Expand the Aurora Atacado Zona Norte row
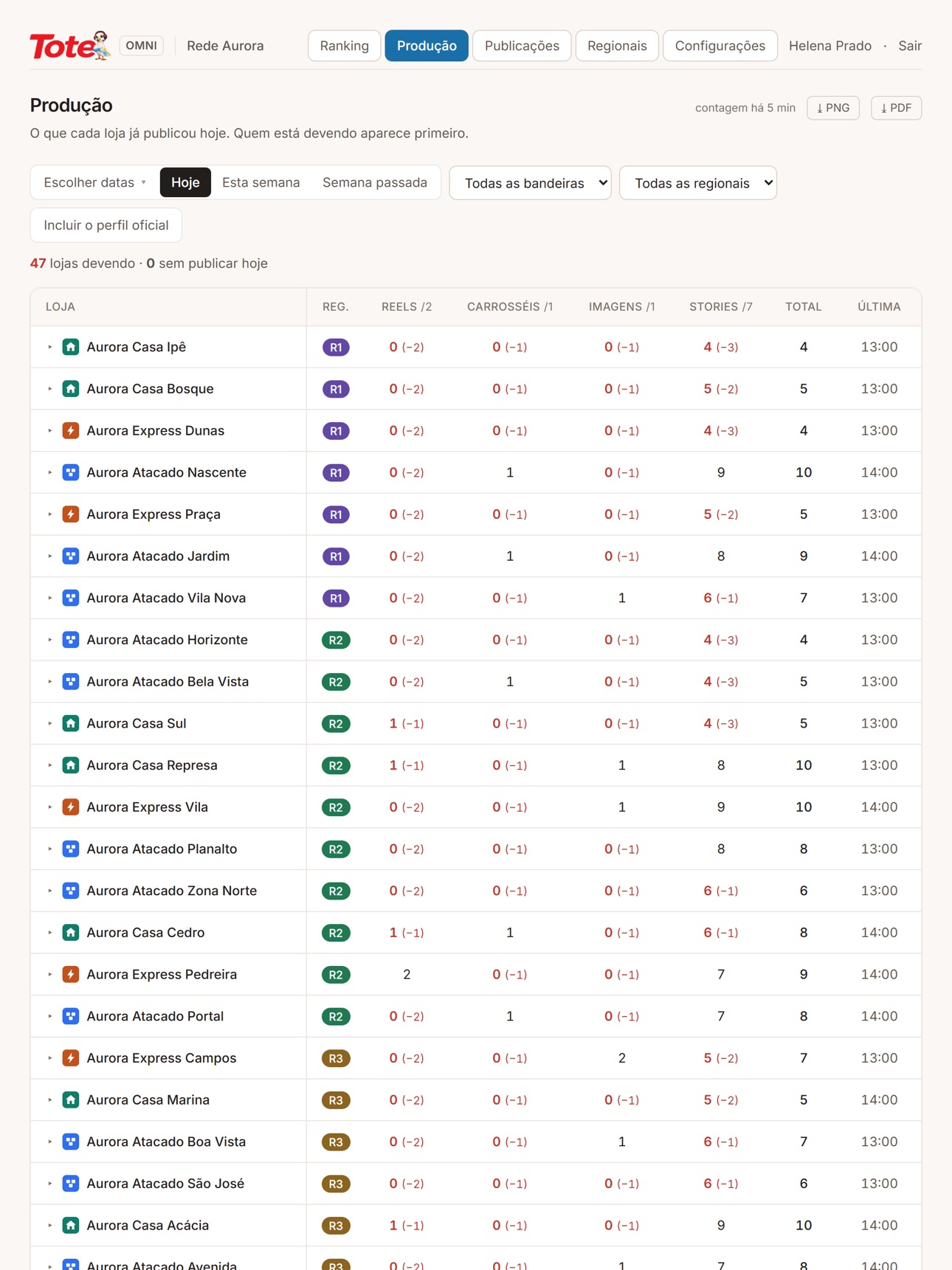Viewport: 952px width, 1270px height. point(49,891)
